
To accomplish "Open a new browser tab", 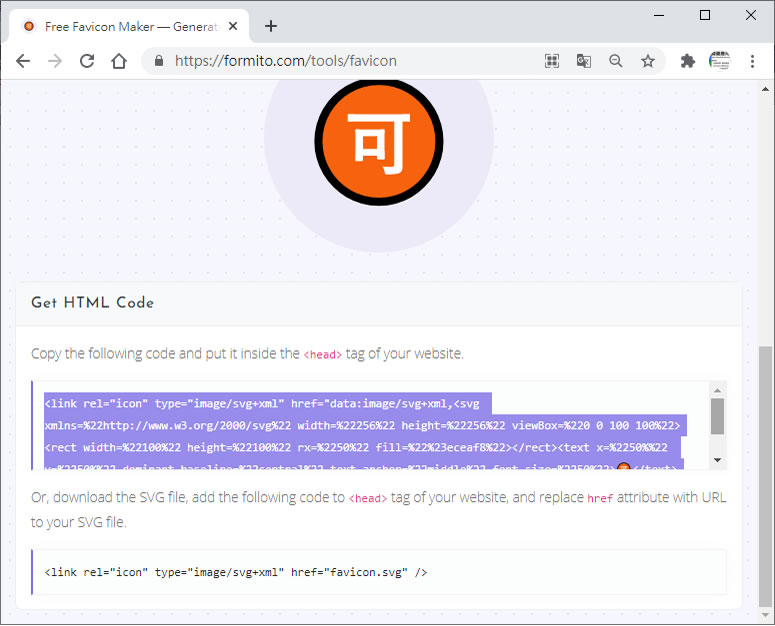I will (x=271, y=26).
